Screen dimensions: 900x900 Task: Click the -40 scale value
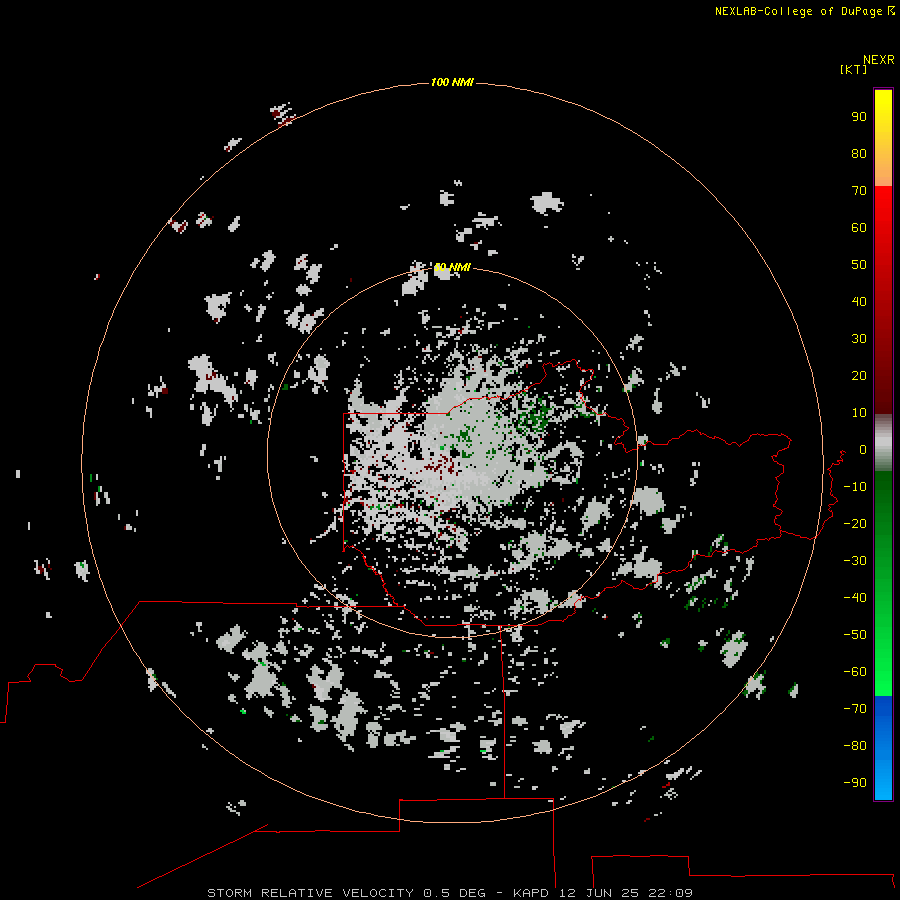pyautogui.click(x=855, y=598)
